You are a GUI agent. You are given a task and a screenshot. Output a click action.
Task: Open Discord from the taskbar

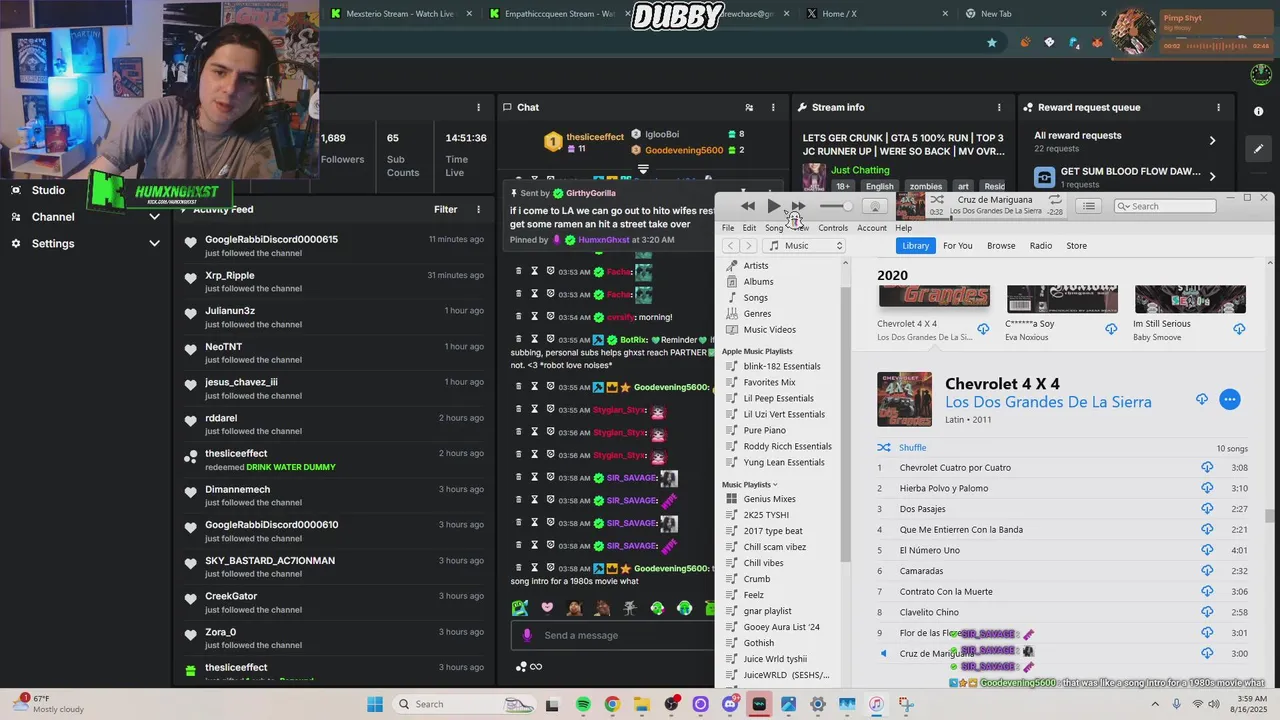click(x=729, y=704)
